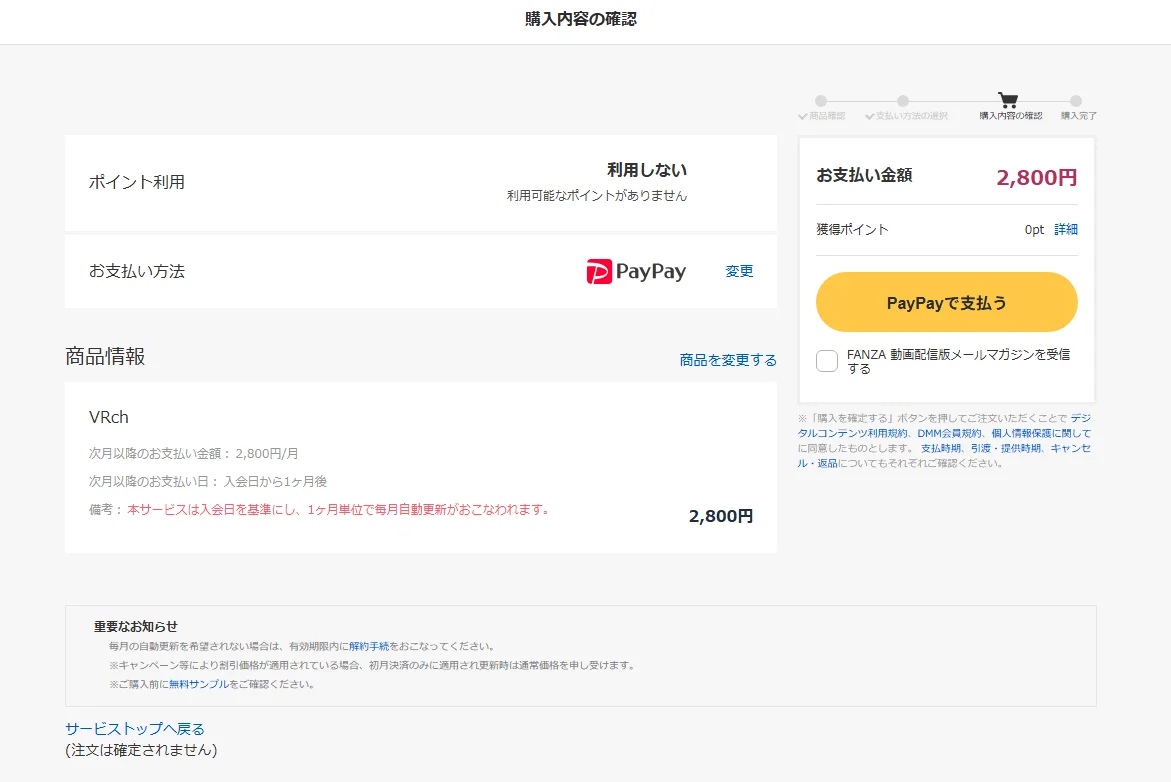Enable FANZA mail magazine checkbox
This screenshot has width=1171, height=782.
pos(827,361)
